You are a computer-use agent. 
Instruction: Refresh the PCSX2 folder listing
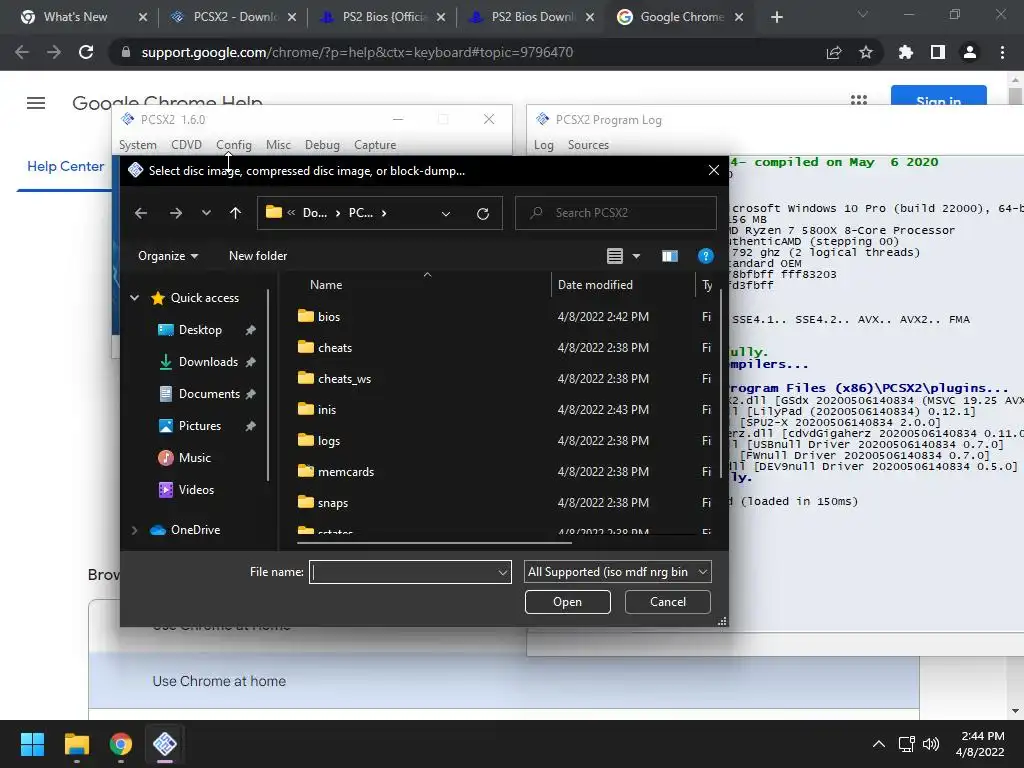483,214
